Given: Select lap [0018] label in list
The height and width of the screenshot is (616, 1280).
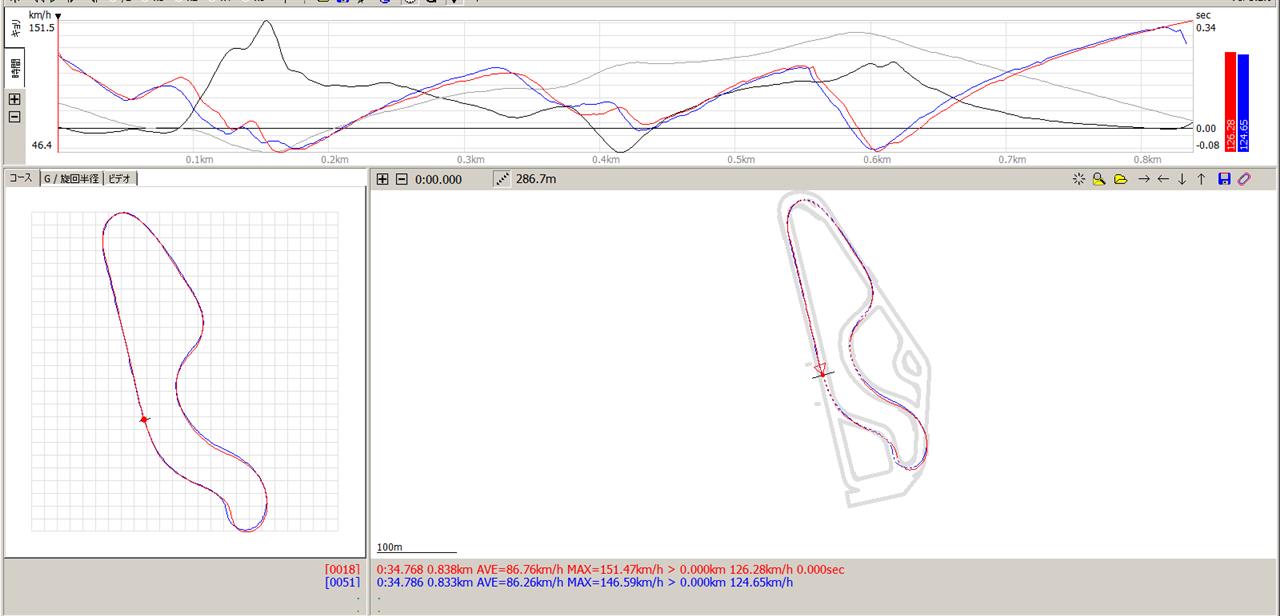Looking at the screenshot, I should click(x=342, y=570).
